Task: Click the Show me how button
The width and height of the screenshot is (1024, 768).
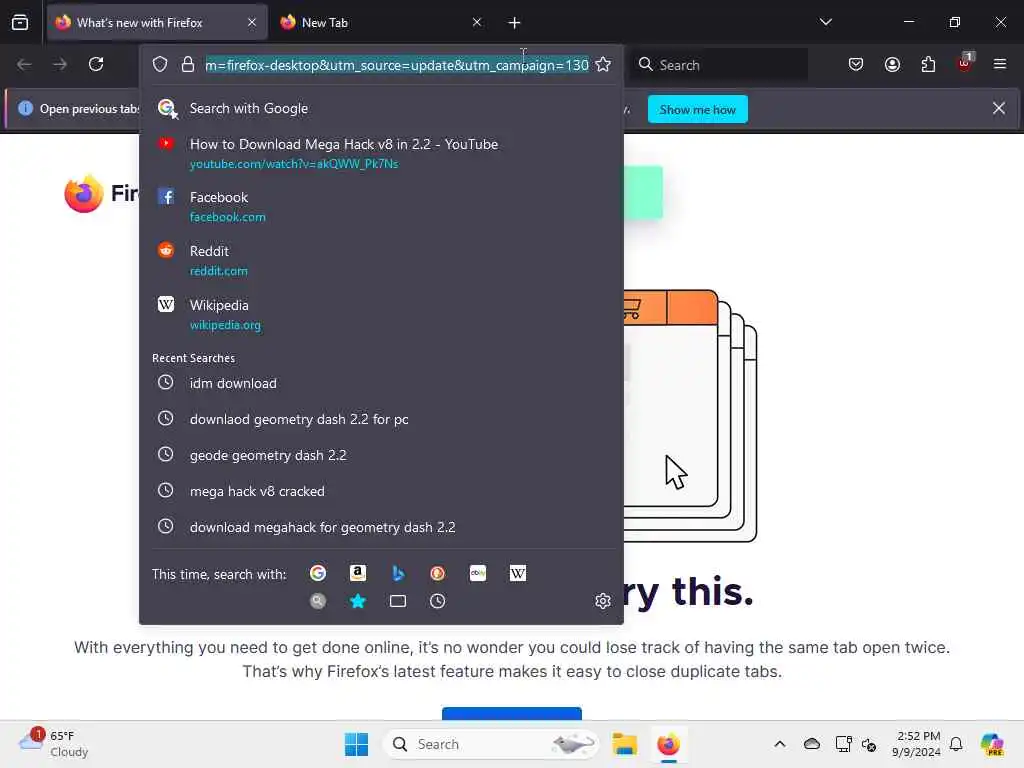Action: point(697,110)
